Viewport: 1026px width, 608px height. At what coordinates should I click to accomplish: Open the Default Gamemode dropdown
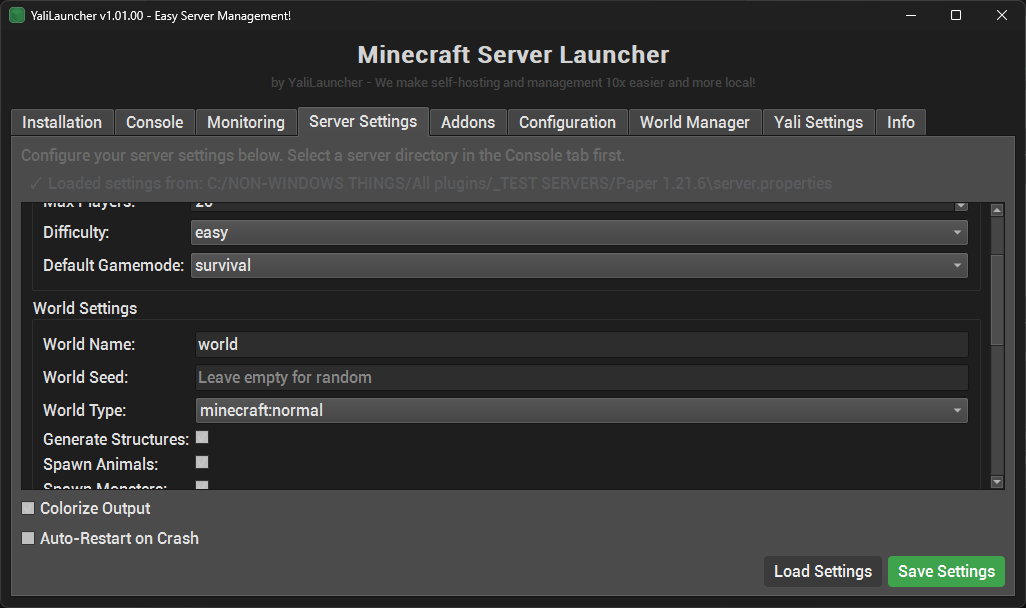click(x=579, y=265)
